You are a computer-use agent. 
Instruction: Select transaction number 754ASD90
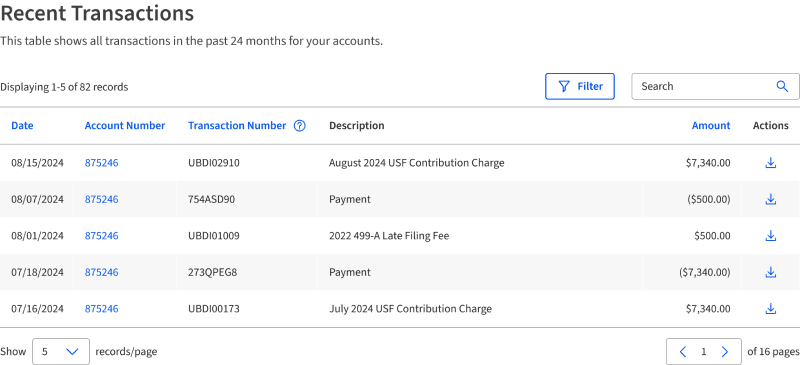point(212,199)
